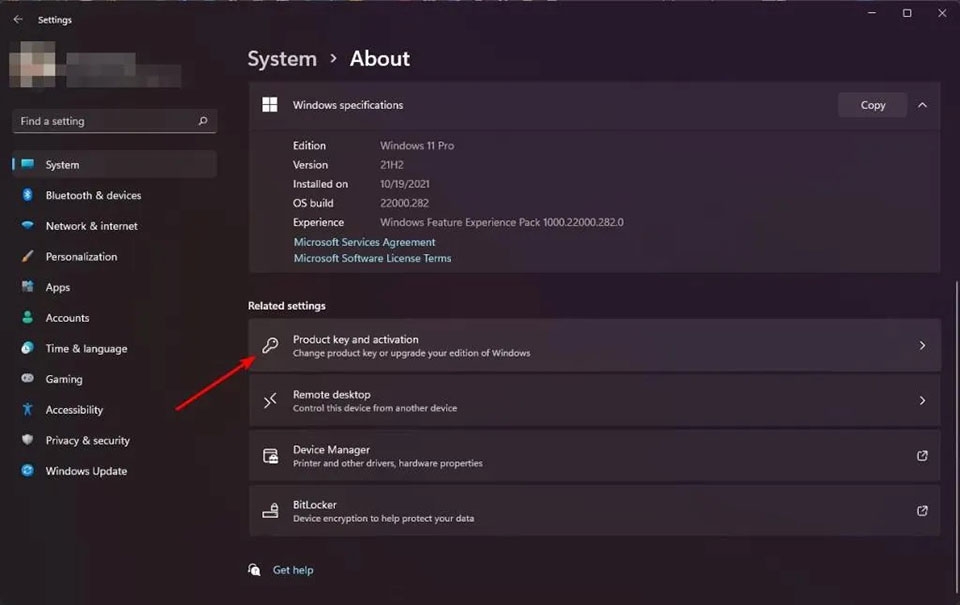This screenshot has width=960, height=605.
Task: Click the Network wifi icon in sidebar
Action: click(x=28, y=225)
